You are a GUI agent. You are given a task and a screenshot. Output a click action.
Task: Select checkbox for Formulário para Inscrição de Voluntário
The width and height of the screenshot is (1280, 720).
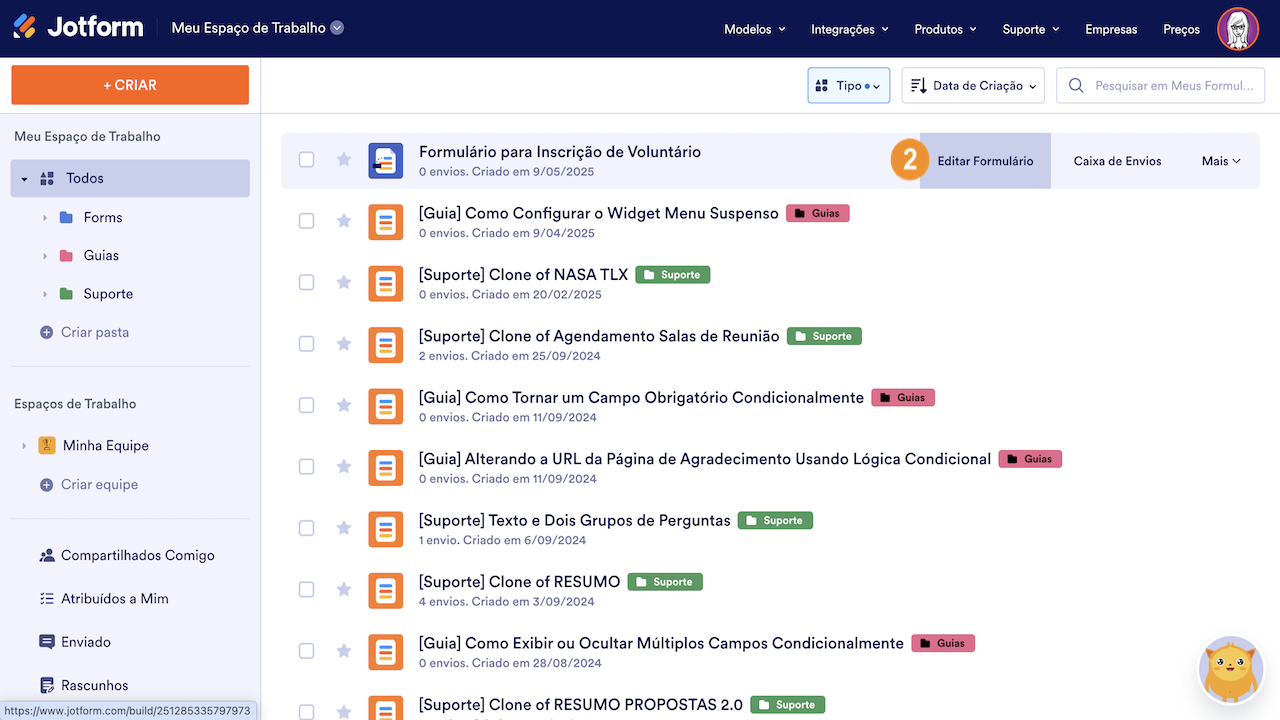[307, 160]
